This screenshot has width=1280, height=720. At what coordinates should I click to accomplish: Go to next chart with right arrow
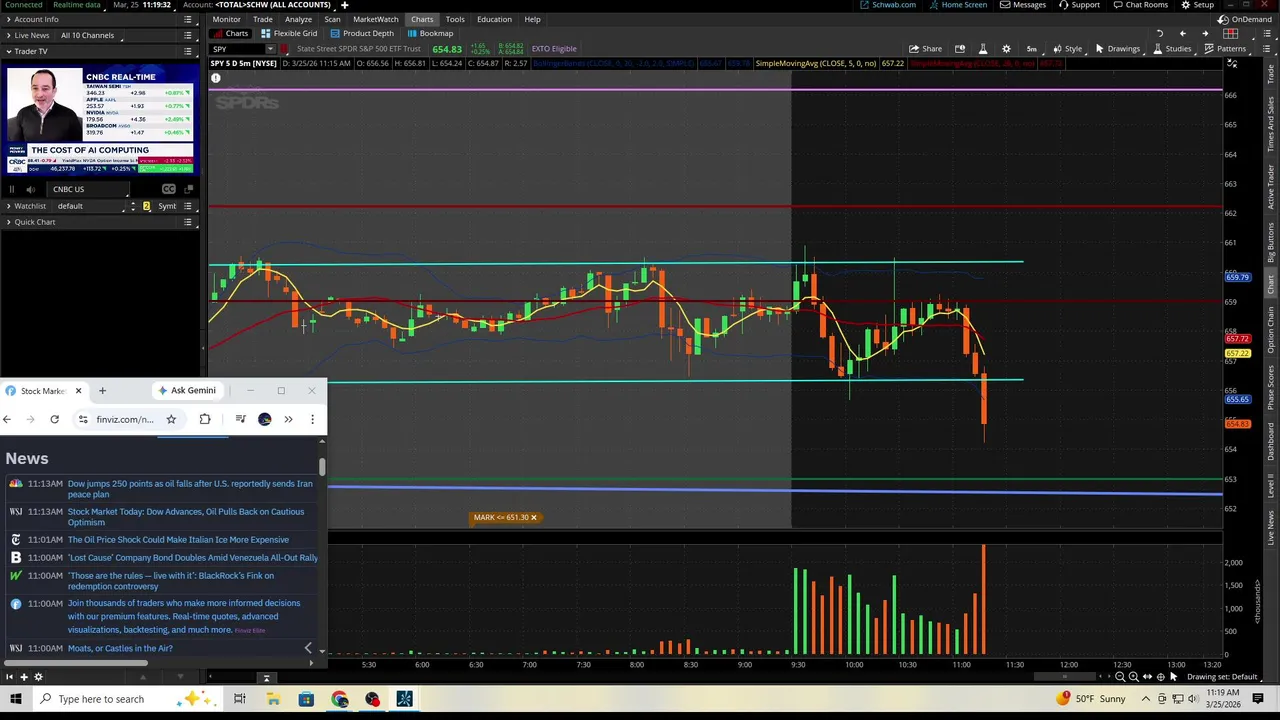pyautogui.click(x=1205, y=34)
